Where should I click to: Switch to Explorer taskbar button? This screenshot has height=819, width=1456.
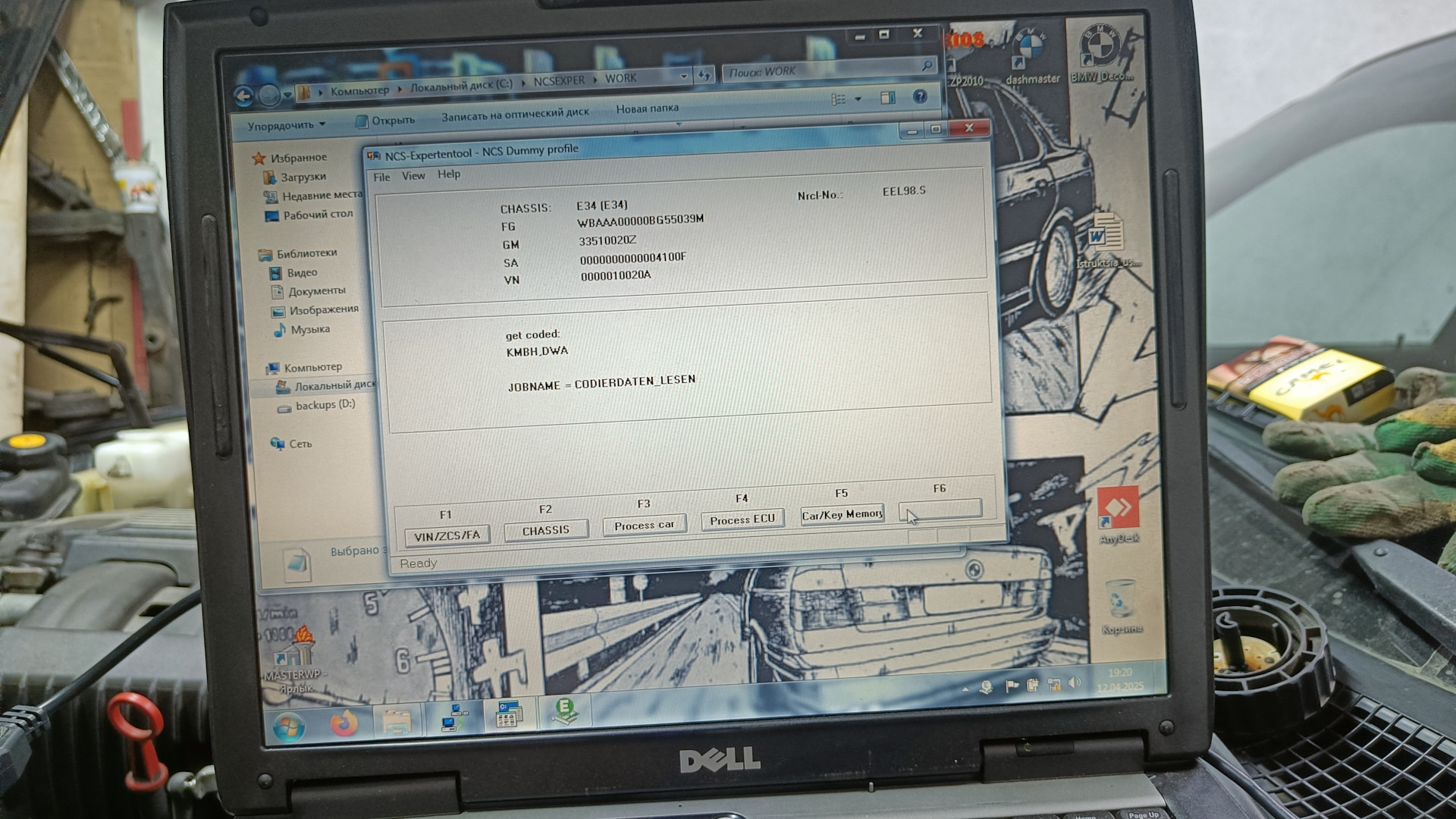[397, 721]
